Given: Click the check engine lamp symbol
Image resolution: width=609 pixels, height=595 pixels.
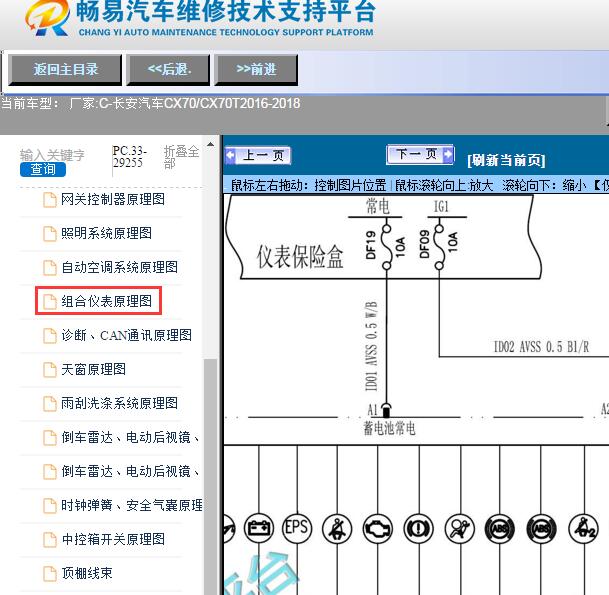Looking at the screenshot, I should pos(378,529).
